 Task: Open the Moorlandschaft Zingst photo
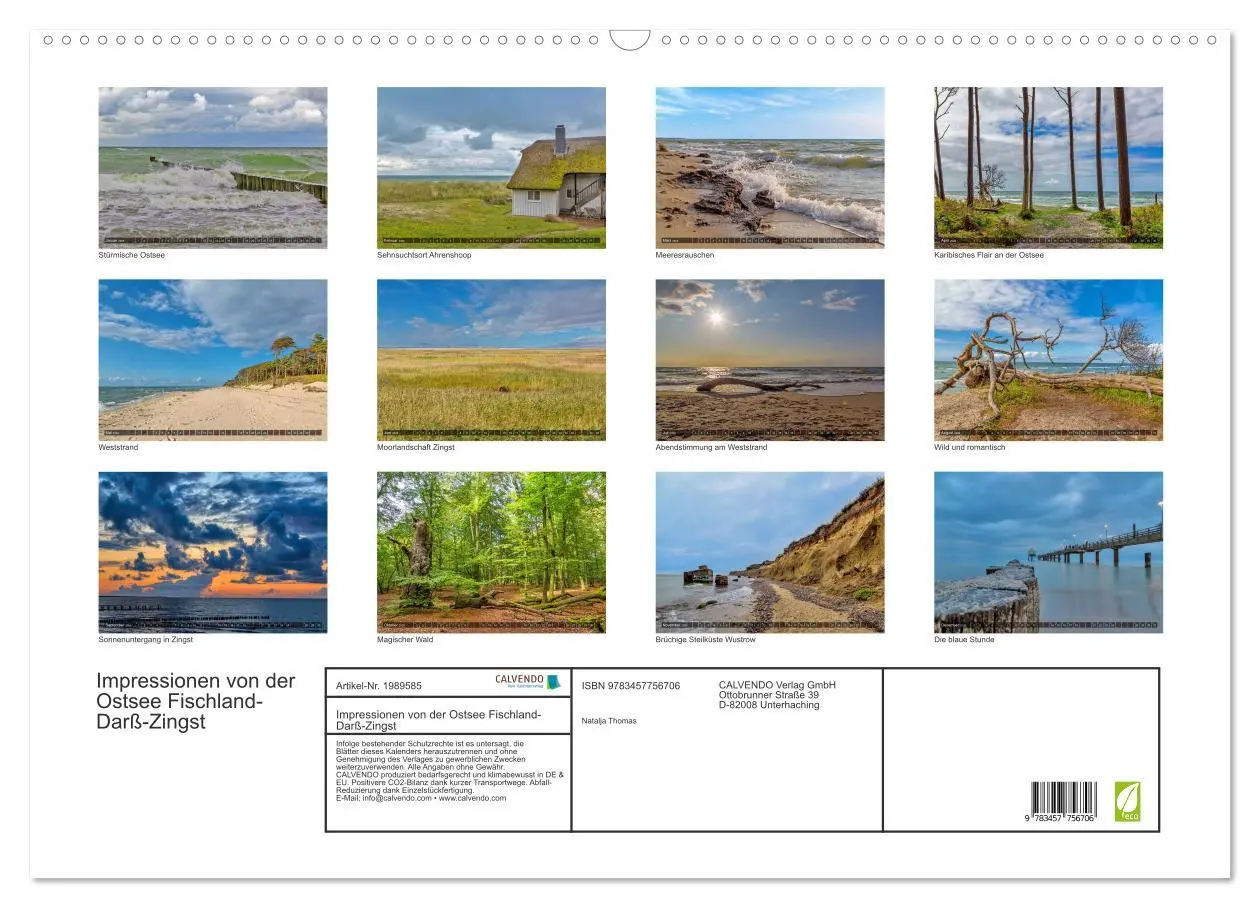point(491,359)
